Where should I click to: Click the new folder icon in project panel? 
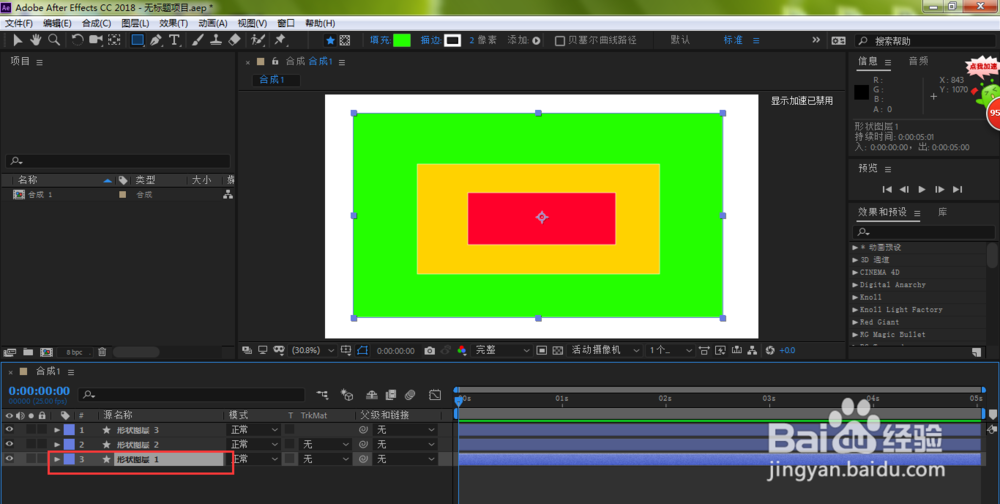click(28, 352)
